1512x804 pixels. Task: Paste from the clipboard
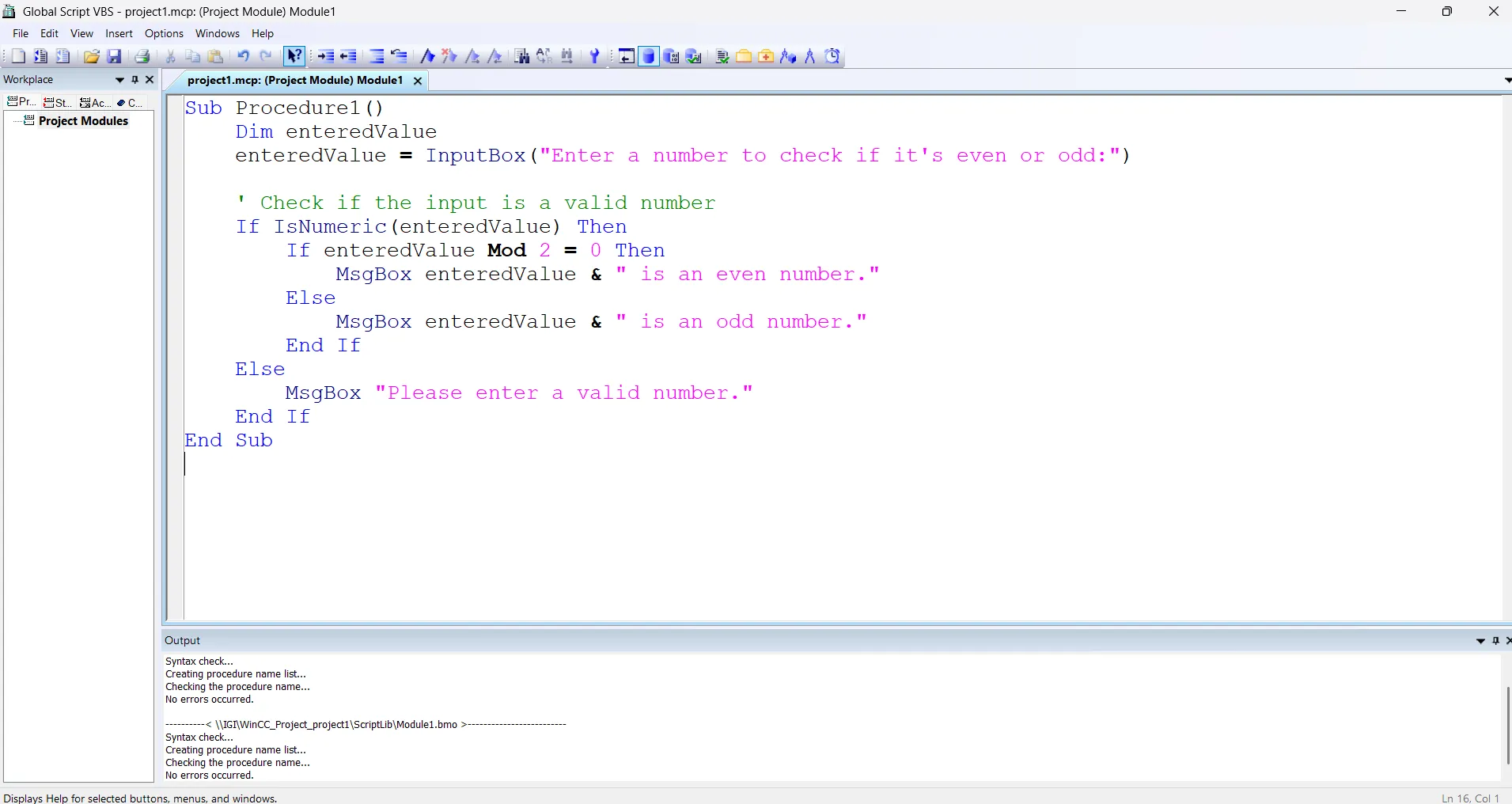[x=215, y=56]
